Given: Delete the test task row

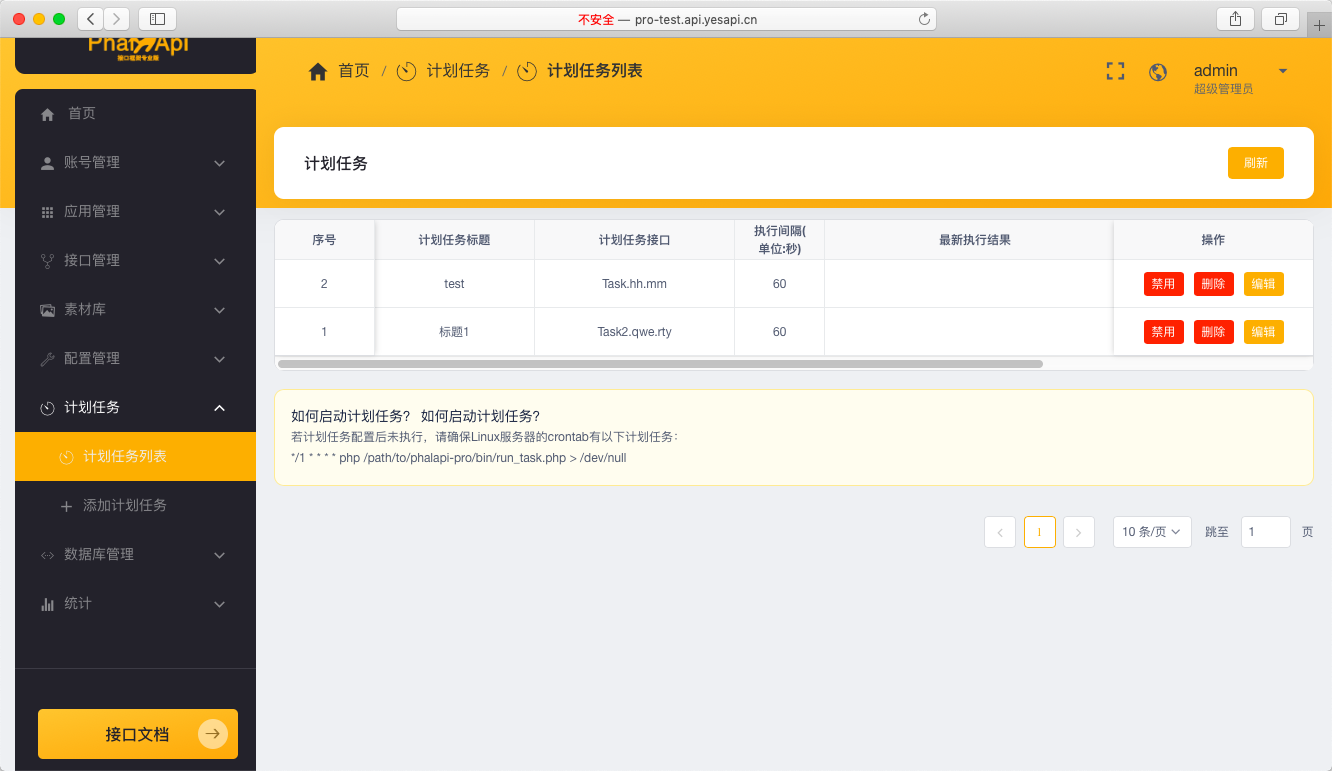Looking at the screenshot, I should [x=1213, y=284].
